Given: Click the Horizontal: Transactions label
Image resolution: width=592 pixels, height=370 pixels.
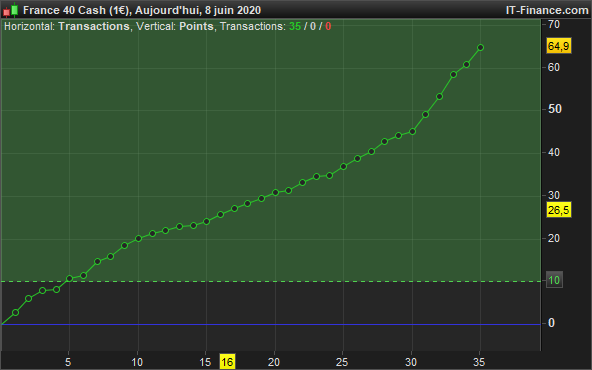Looking at the screenshot, I should [x=67, y=26].
